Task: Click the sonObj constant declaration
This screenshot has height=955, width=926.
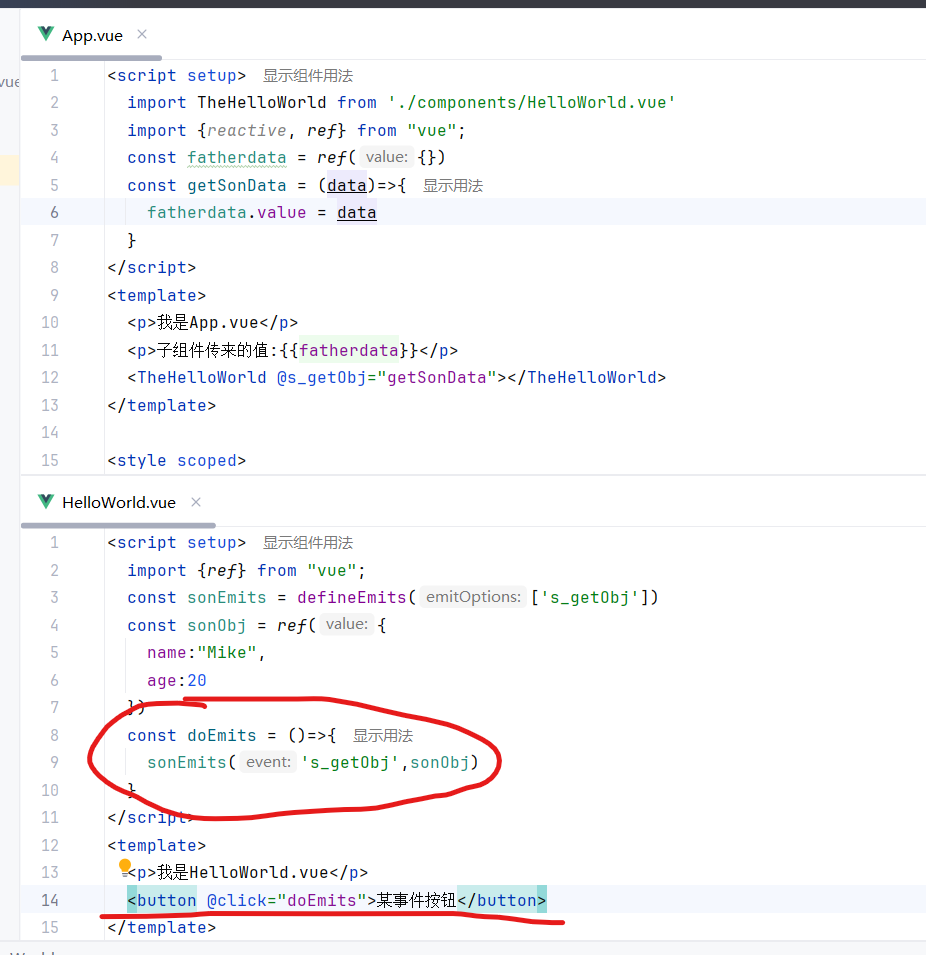Action: pos(216,626)
